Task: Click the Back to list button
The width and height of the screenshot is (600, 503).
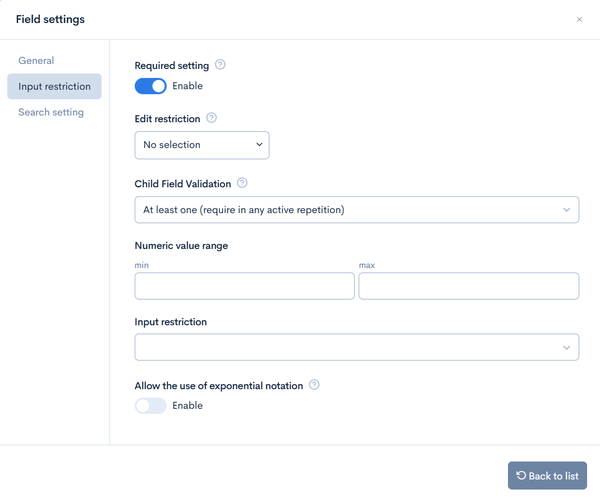Action: 547,475
